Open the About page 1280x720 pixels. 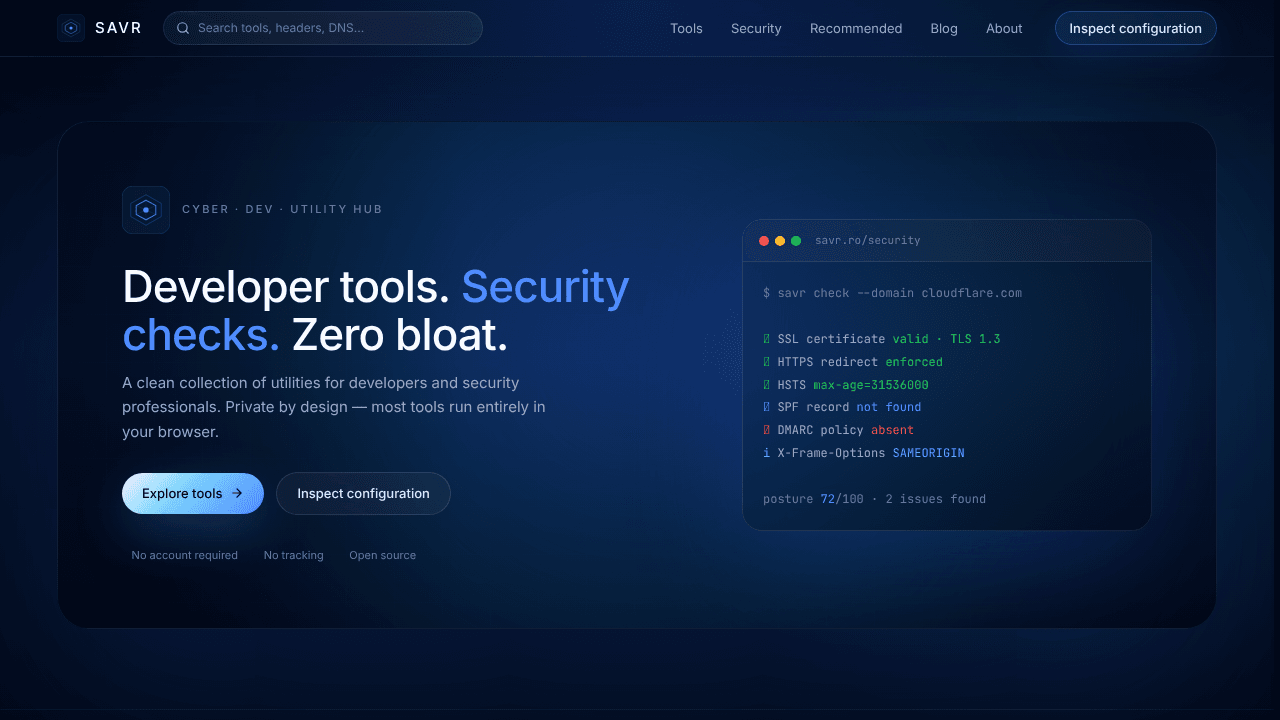click(x=1004, y=28)
